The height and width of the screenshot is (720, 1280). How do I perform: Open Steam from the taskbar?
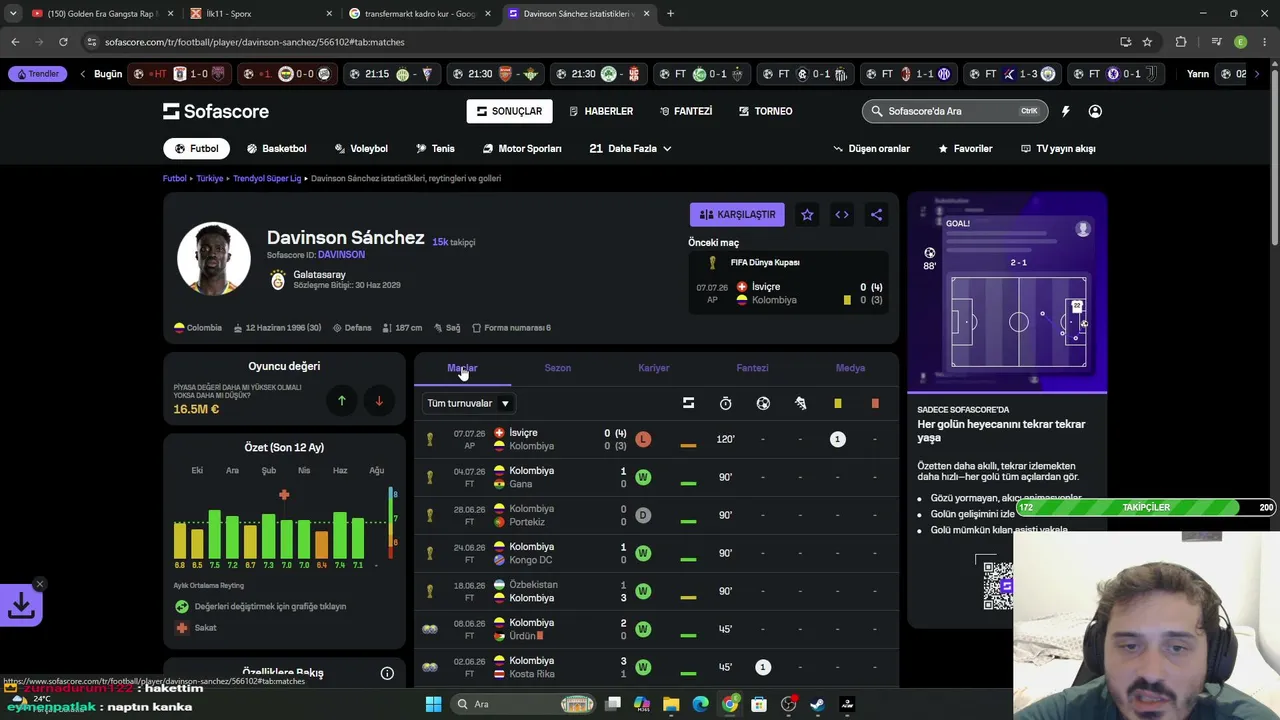pyautogui.click(x=817, y=704)
